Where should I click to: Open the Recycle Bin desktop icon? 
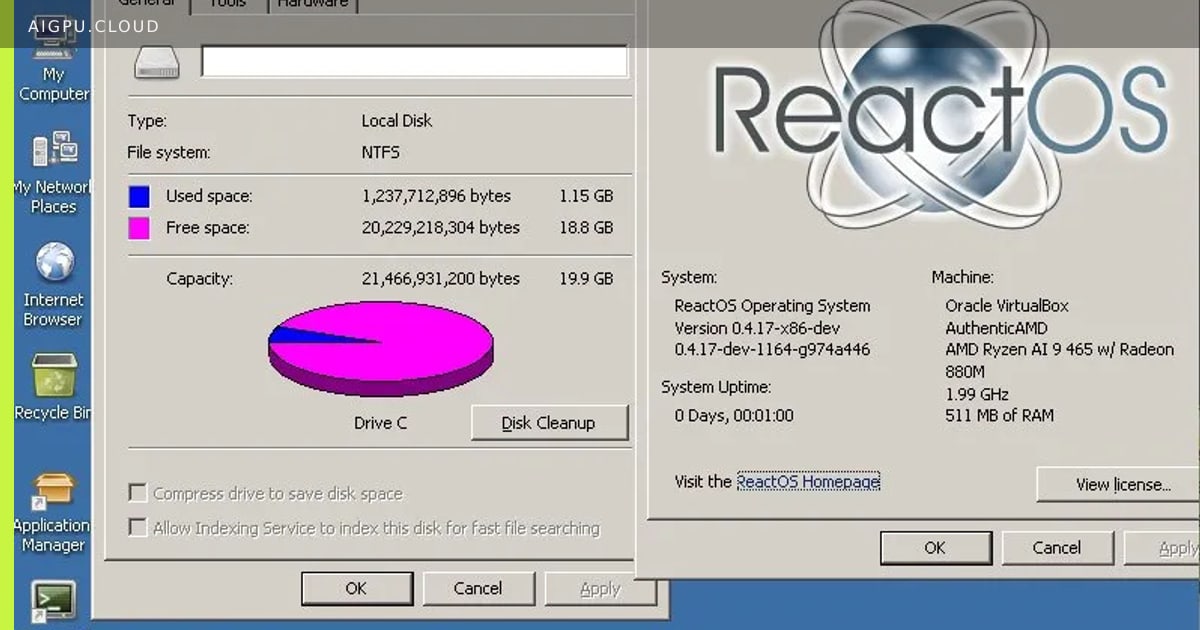click(x=53, y=387)
